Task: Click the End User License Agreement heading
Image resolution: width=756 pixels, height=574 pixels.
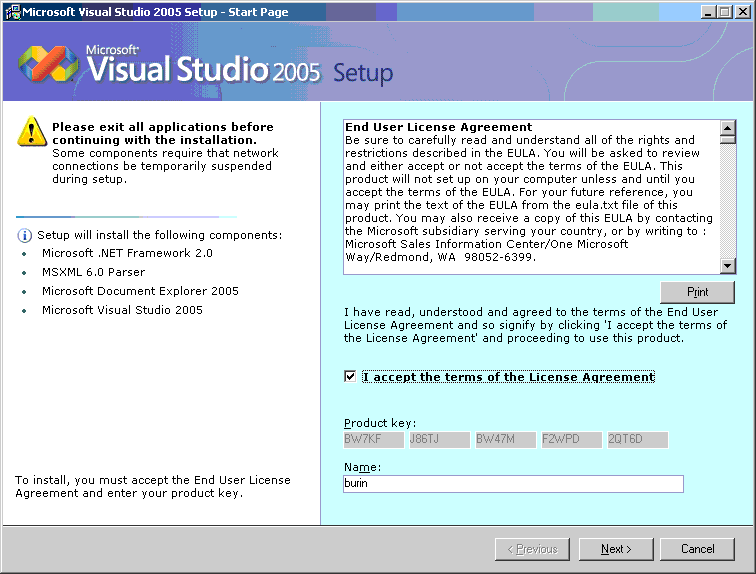Action: 439,127
